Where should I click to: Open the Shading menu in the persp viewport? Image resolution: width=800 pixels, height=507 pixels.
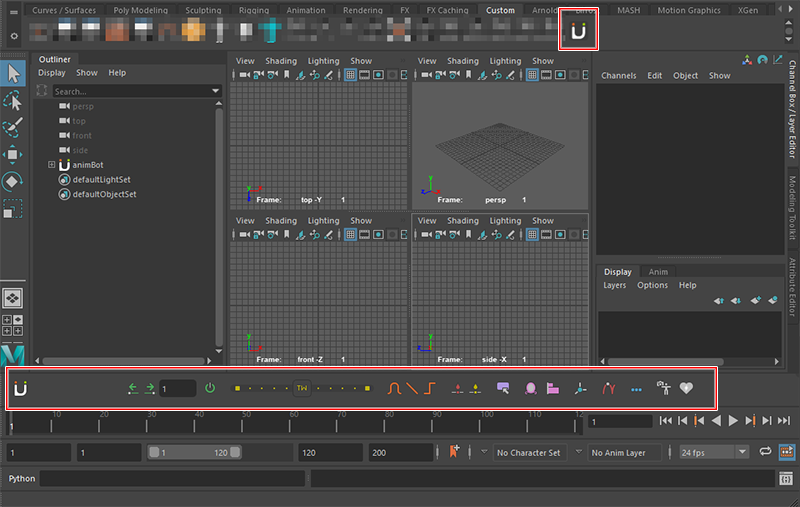[463, 61]
